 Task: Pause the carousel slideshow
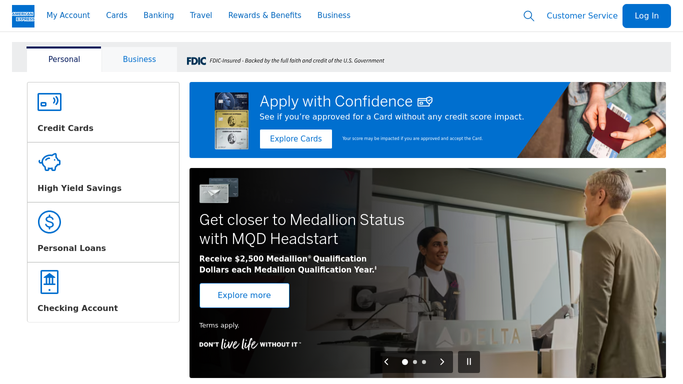coord(469,362)
